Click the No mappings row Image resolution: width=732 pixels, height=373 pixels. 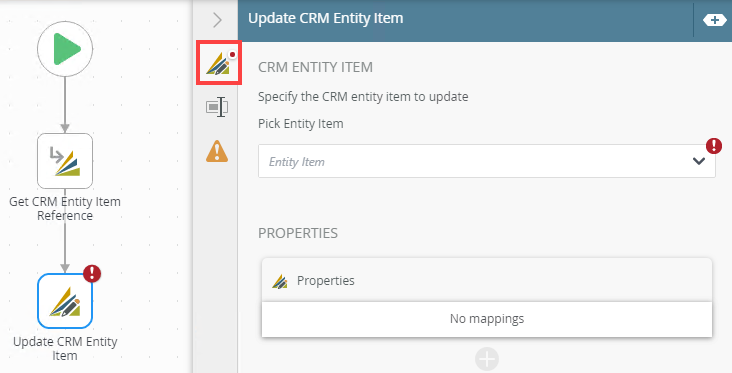pyautogui.click(x=487, y=319)
